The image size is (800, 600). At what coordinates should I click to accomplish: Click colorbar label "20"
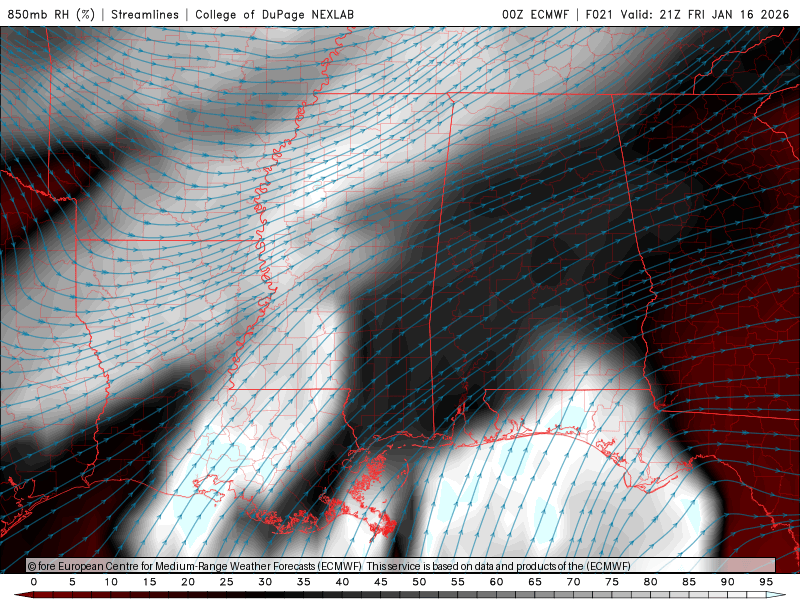point(188,582)
